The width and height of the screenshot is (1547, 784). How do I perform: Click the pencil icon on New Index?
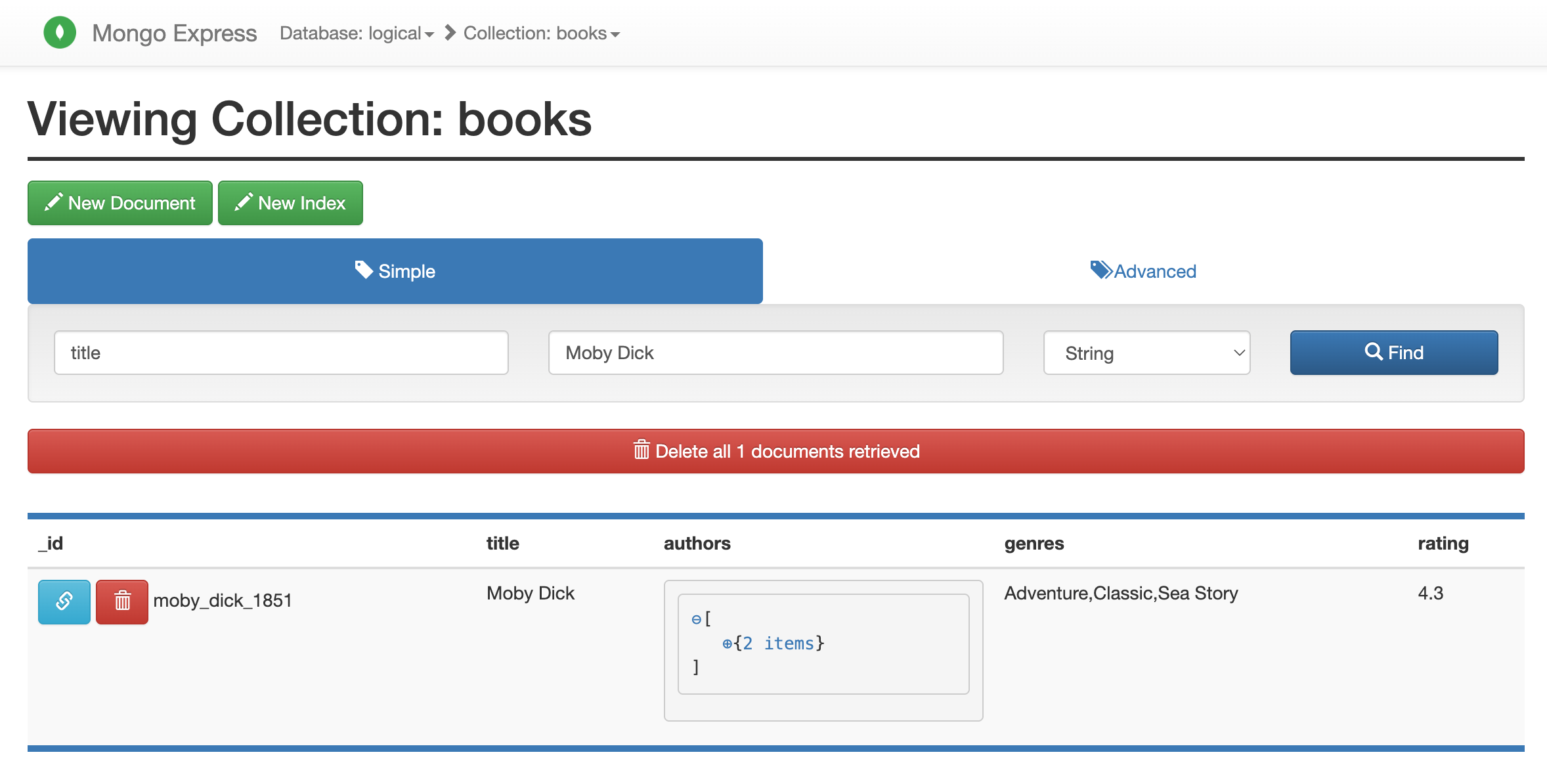[243, 202]
